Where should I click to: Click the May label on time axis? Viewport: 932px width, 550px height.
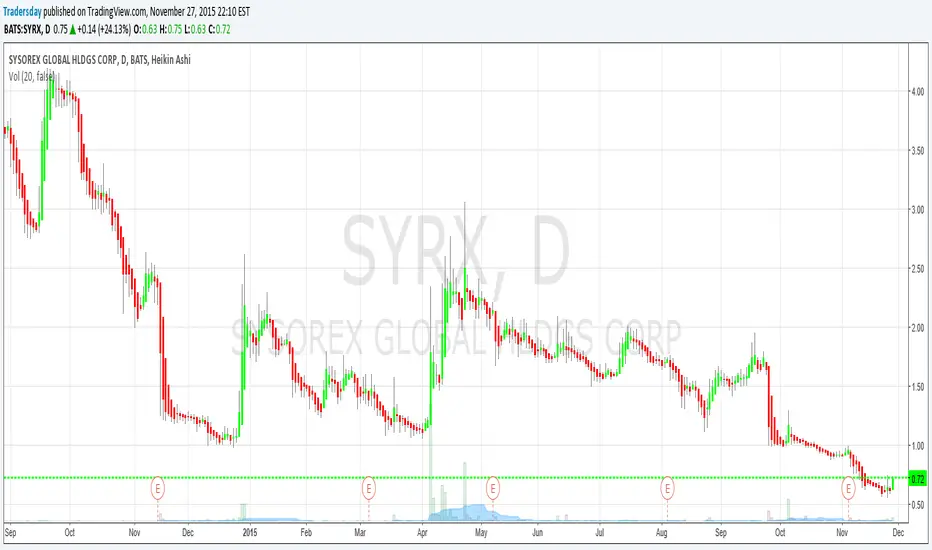pos(481,532)
